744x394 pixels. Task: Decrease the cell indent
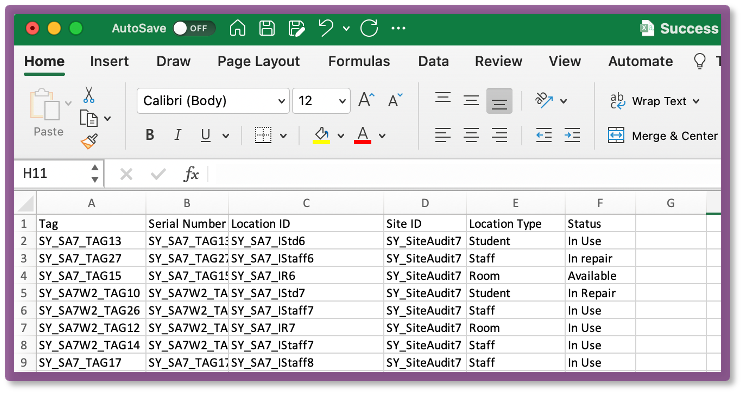pos(544,135)
